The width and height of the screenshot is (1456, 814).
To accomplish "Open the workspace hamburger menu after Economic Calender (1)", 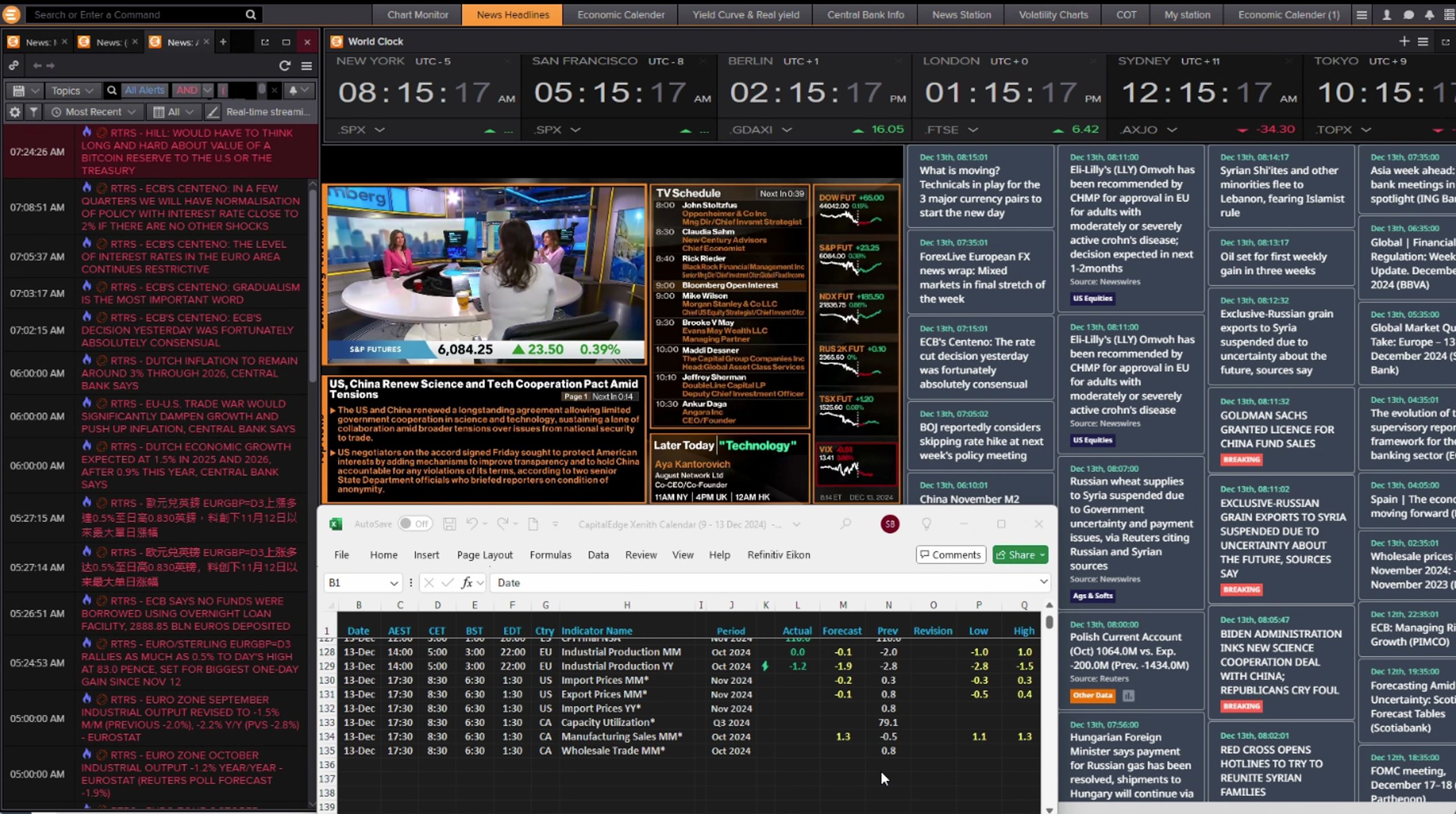I will coord(1362,15).
